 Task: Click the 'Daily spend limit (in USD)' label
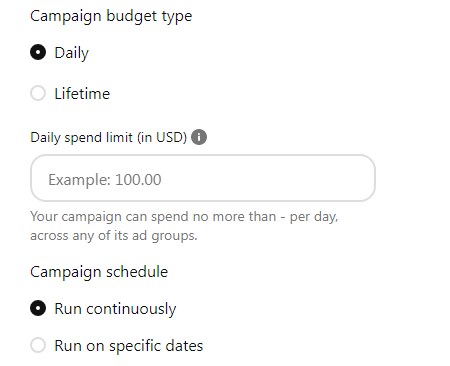[109, 137]
